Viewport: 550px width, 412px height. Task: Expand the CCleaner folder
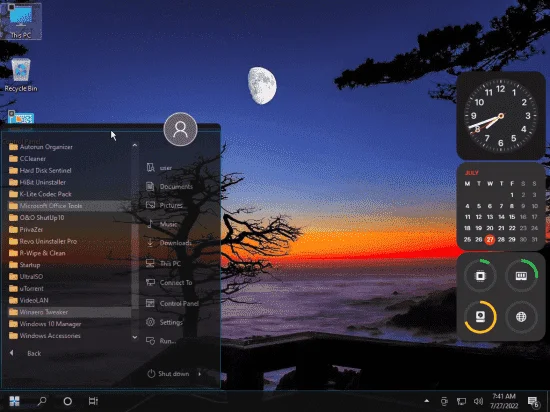click(69, 158)
